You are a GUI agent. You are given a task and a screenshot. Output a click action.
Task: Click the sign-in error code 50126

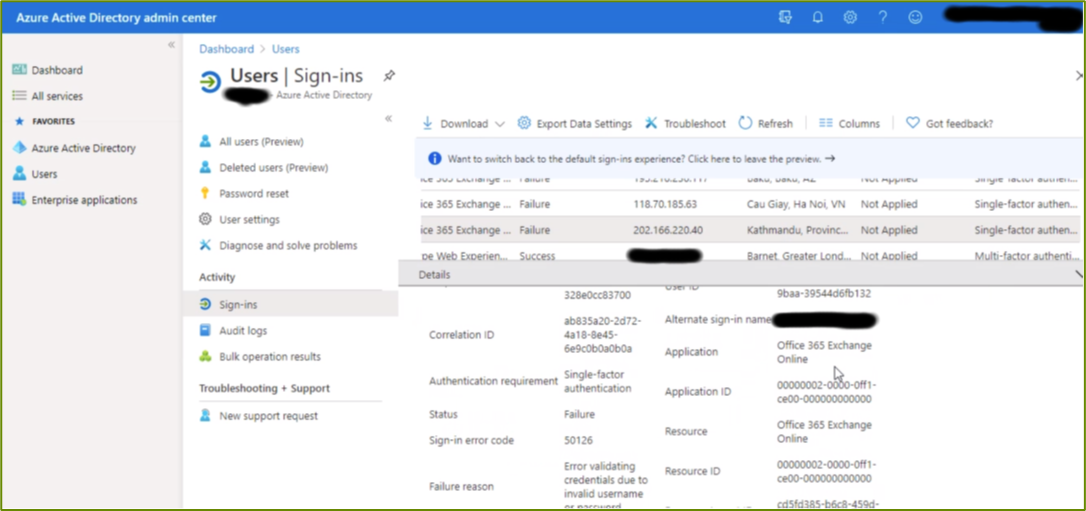578,440
